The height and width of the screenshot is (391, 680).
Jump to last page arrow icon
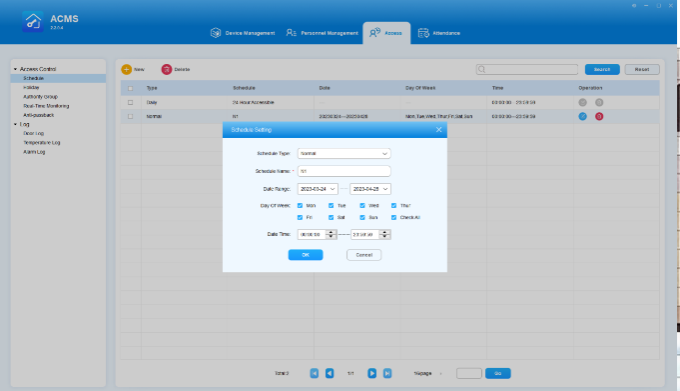pyautogui.click(x=387, y=373)
